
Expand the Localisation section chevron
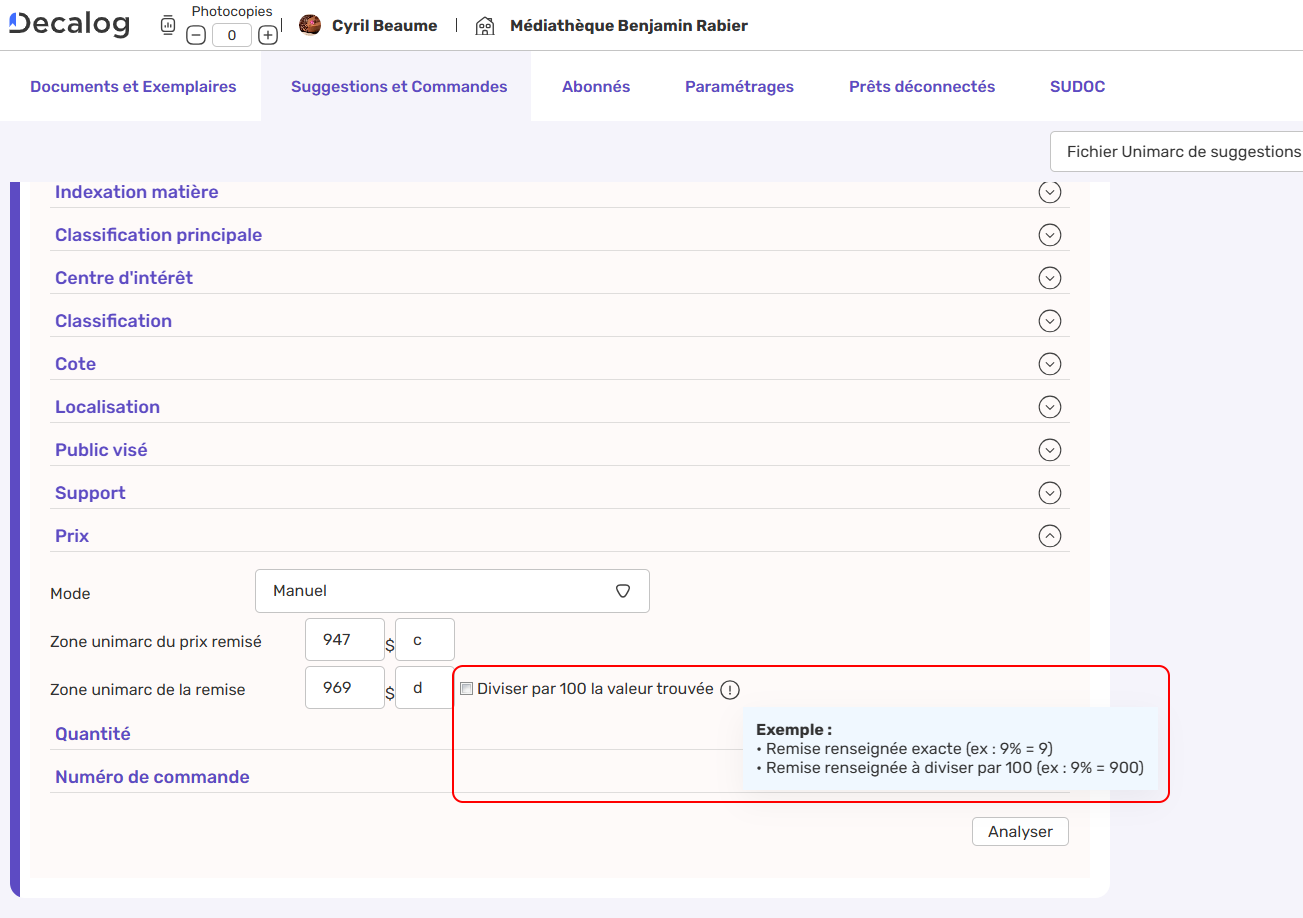(1050, 407)
